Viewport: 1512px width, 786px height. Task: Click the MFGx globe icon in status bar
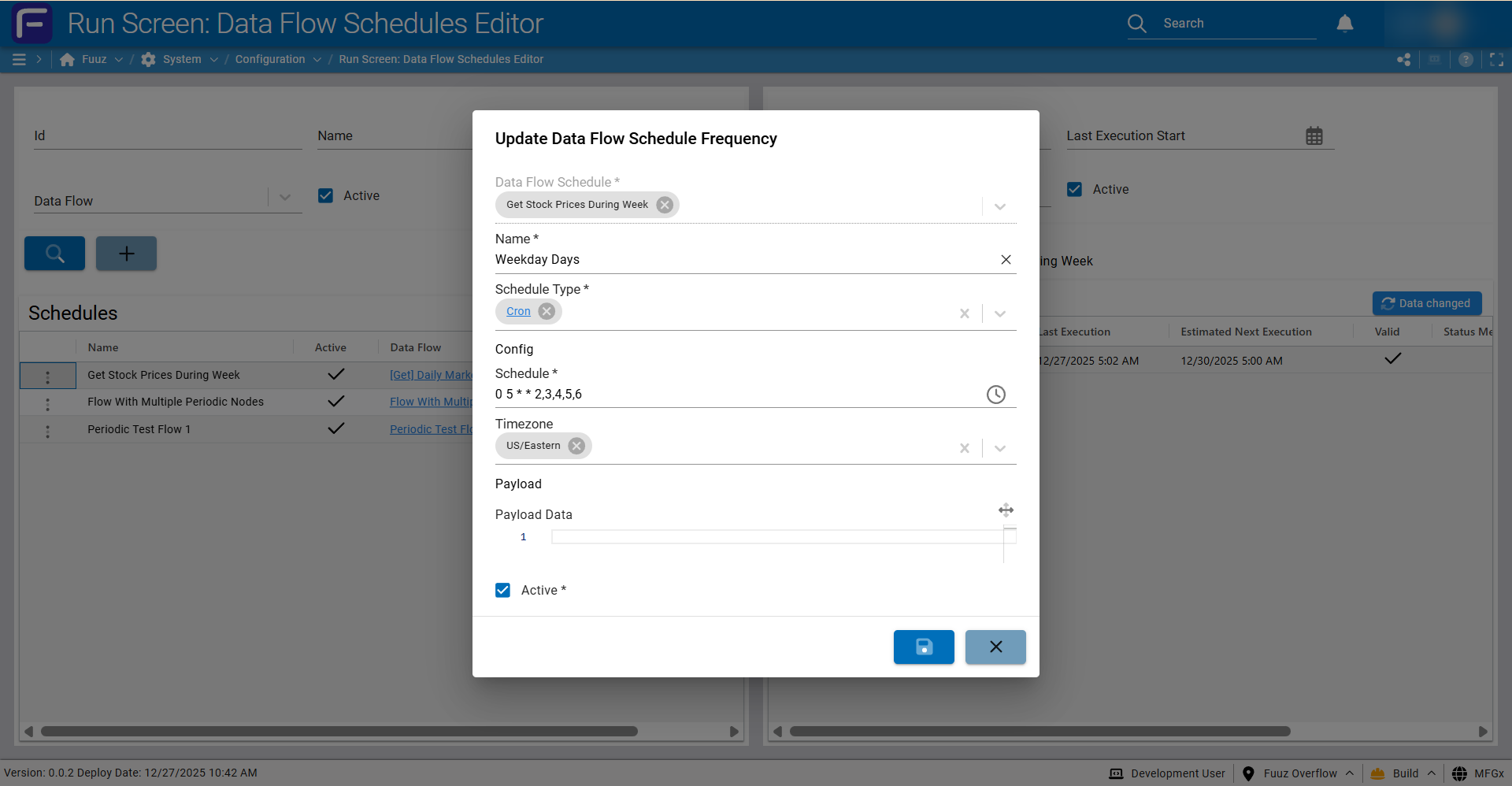click(x=1459, y=773)
